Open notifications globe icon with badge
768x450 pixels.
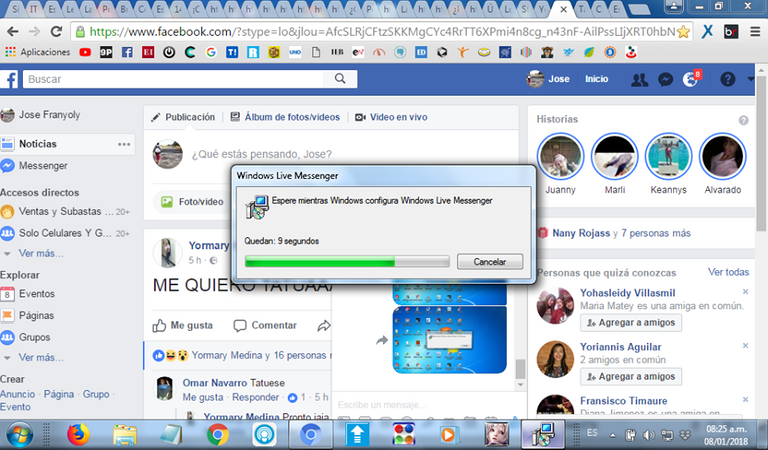click(691, 79)
